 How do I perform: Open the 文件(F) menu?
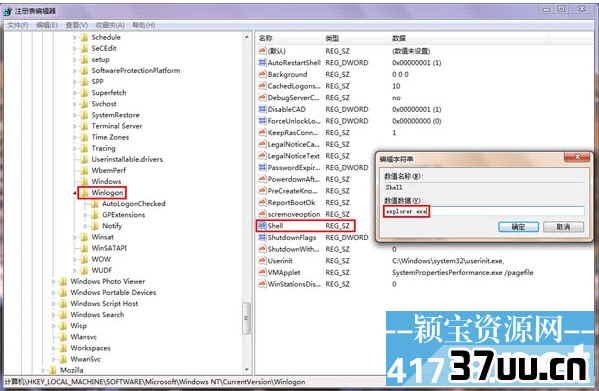pos(18,25)
